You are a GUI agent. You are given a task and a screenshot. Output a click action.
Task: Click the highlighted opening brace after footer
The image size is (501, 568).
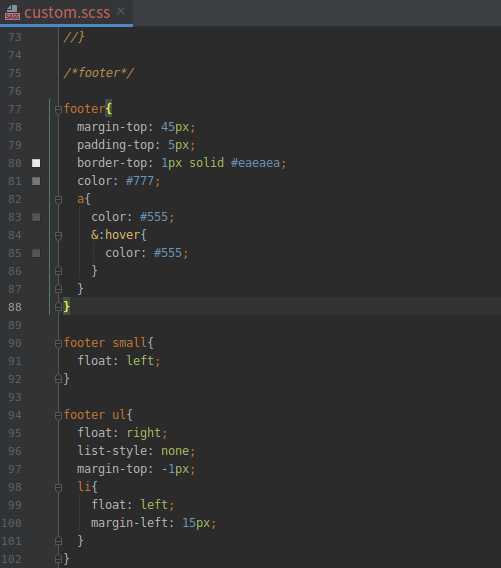(x=109, y=109)
